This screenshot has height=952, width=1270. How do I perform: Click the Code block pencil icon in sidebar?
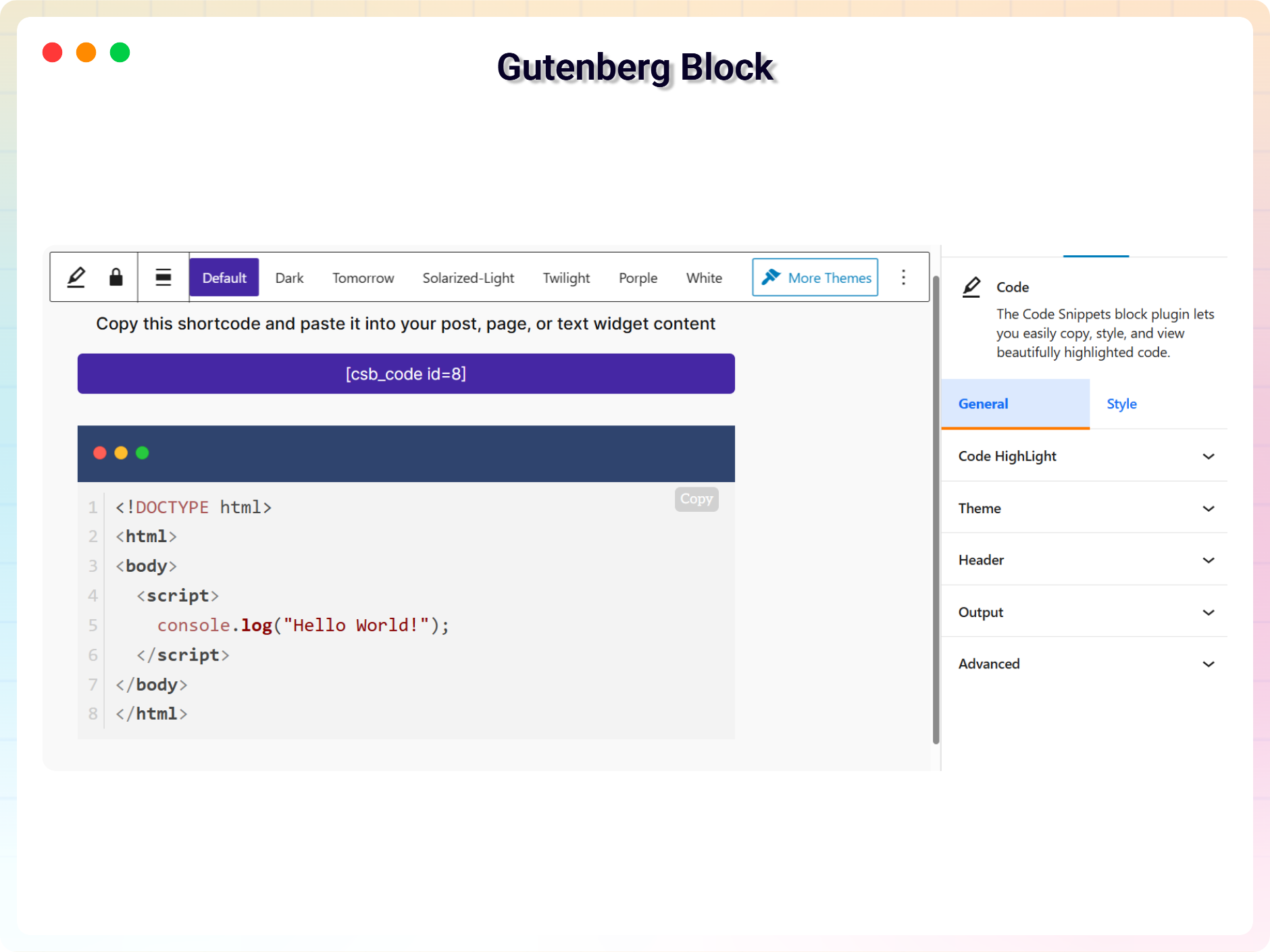pos(971,287)
